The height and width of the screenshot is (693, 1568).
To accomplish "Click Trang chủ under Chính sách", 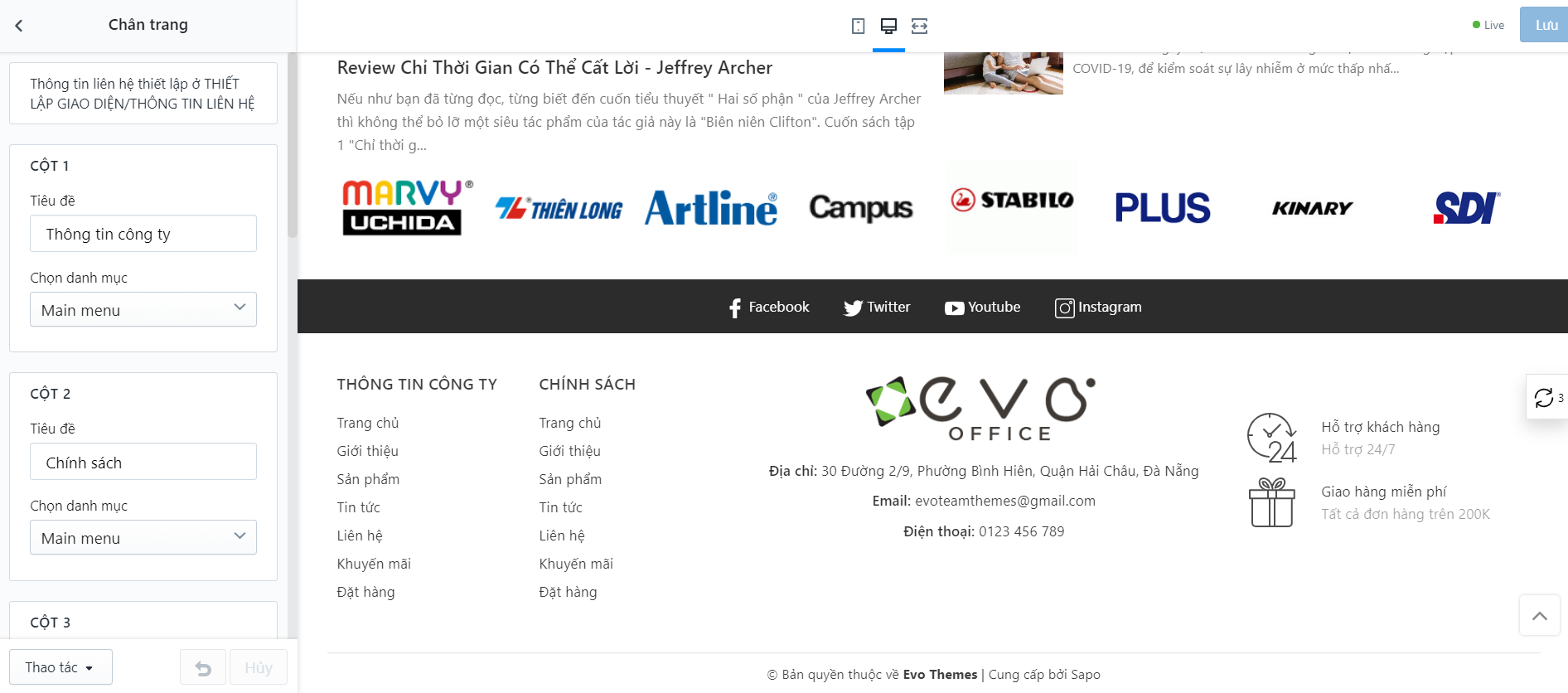I will coord(570,423).
